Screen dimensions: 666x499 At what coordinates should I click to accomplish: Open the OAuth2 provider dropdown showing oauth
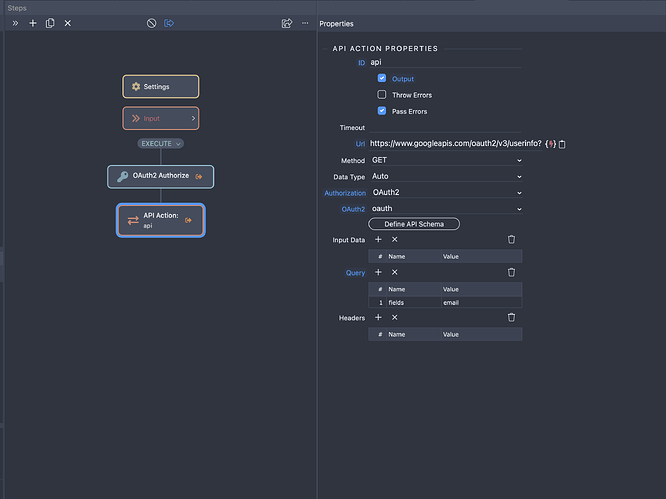pyautogui.click(x=446, y=209)
